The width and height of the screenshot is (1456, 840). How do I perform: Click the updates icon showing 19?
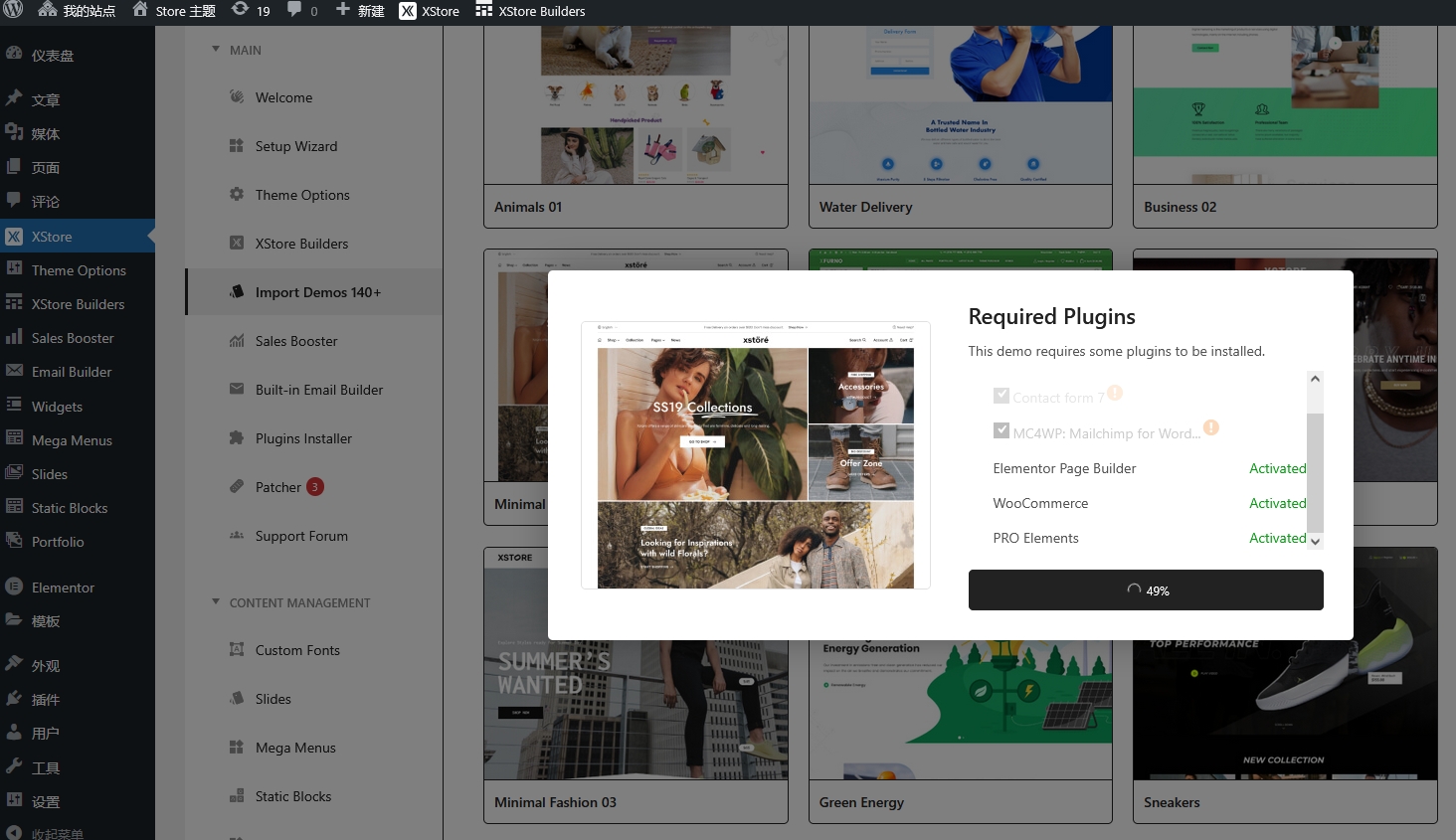point(240,10)
